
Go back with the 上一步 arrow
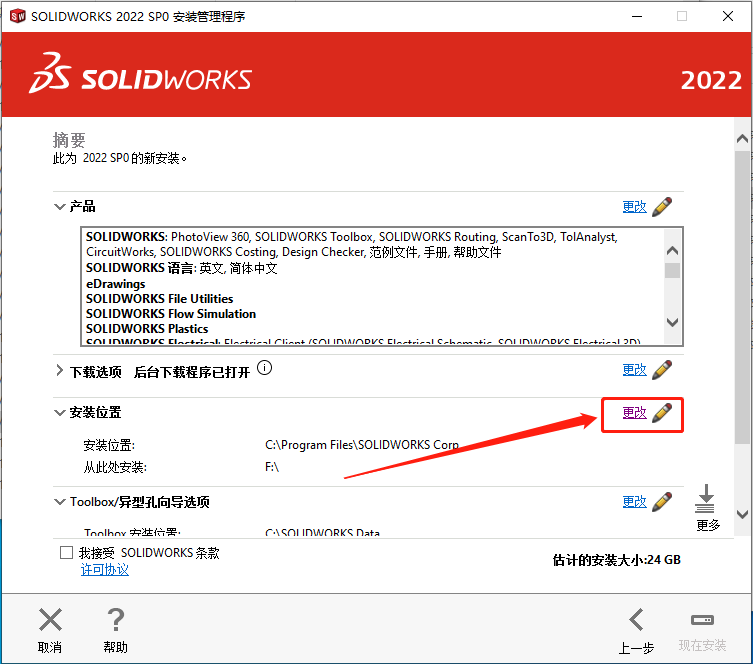637,619
